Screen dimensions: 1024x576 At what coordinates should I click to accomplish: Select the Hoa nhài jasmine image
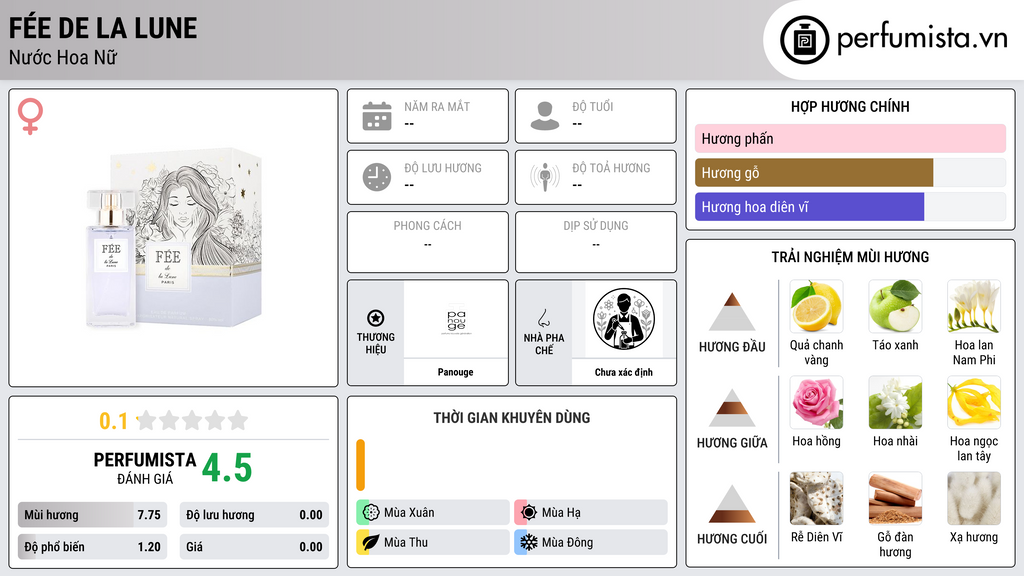pos(895,402)
